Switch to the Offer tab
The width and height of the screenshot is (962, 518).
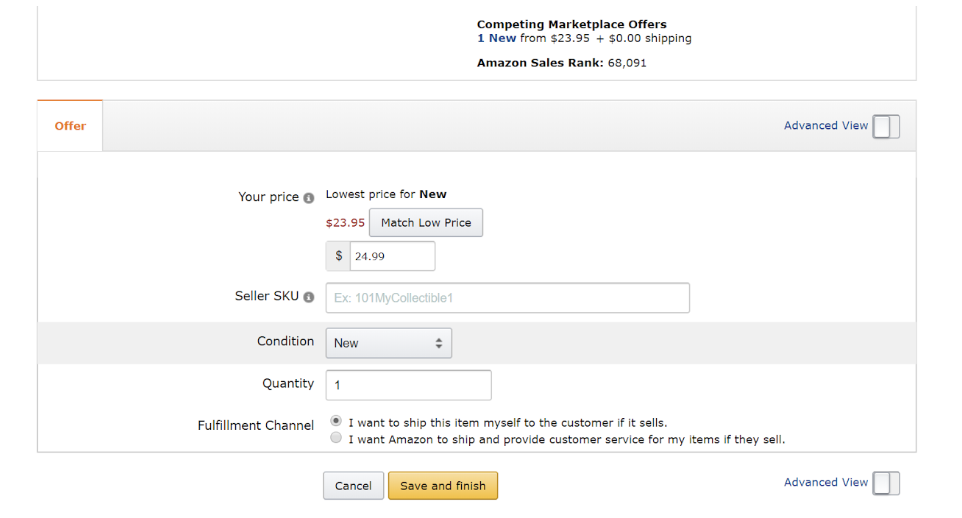tap(70, 126)
